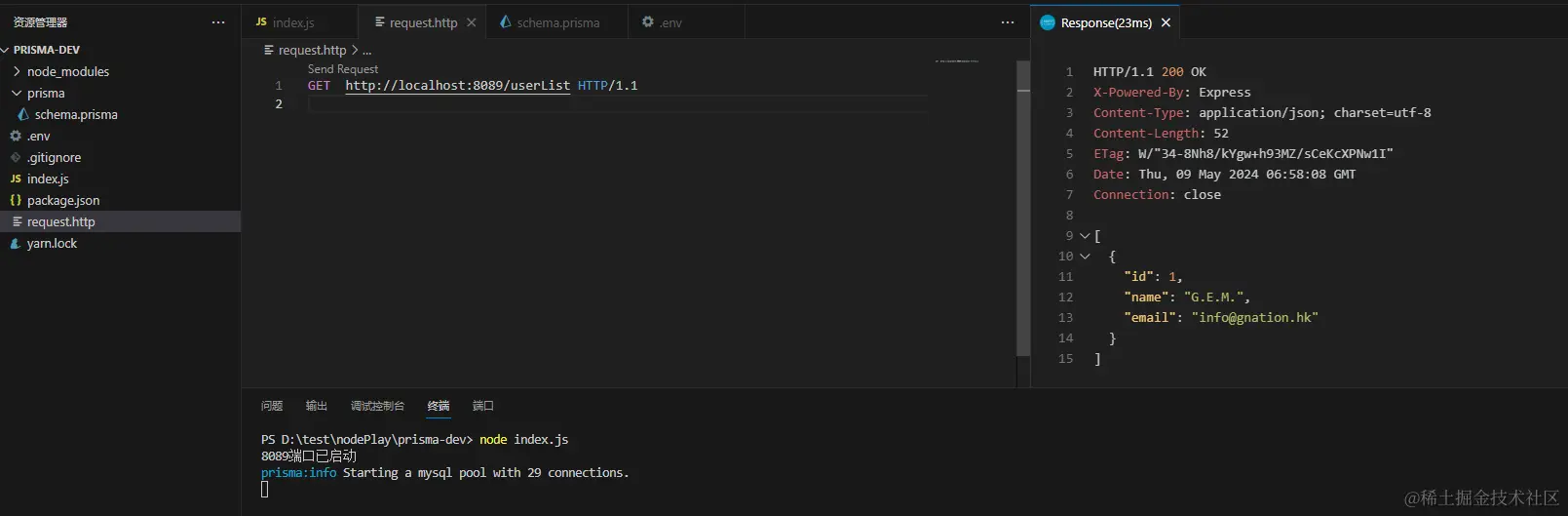
Task: Switch to the 输出 panel tab
Action: point(317,406)
